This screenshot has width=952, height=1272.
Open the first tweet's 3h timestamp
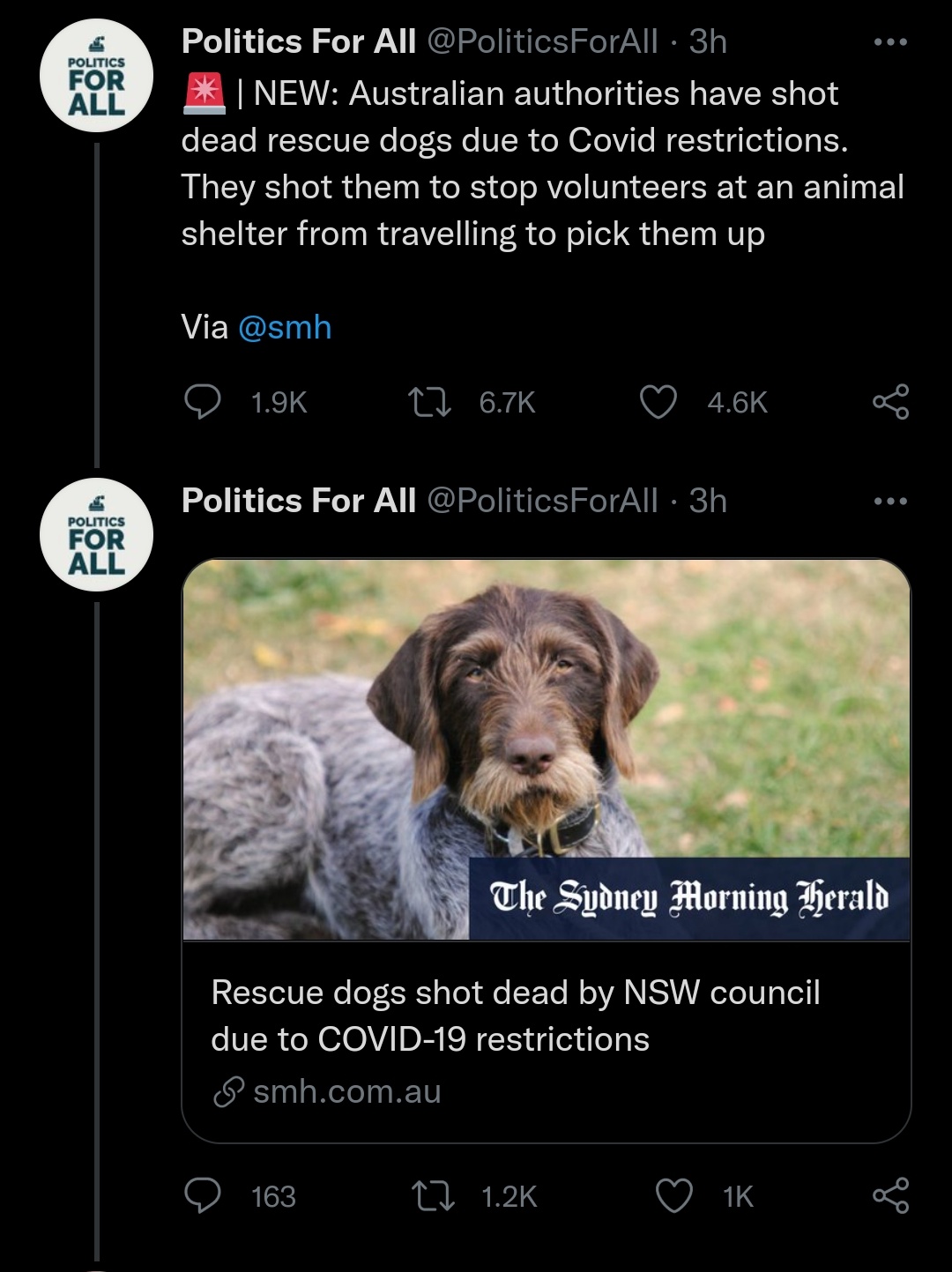tap(708, 41)
